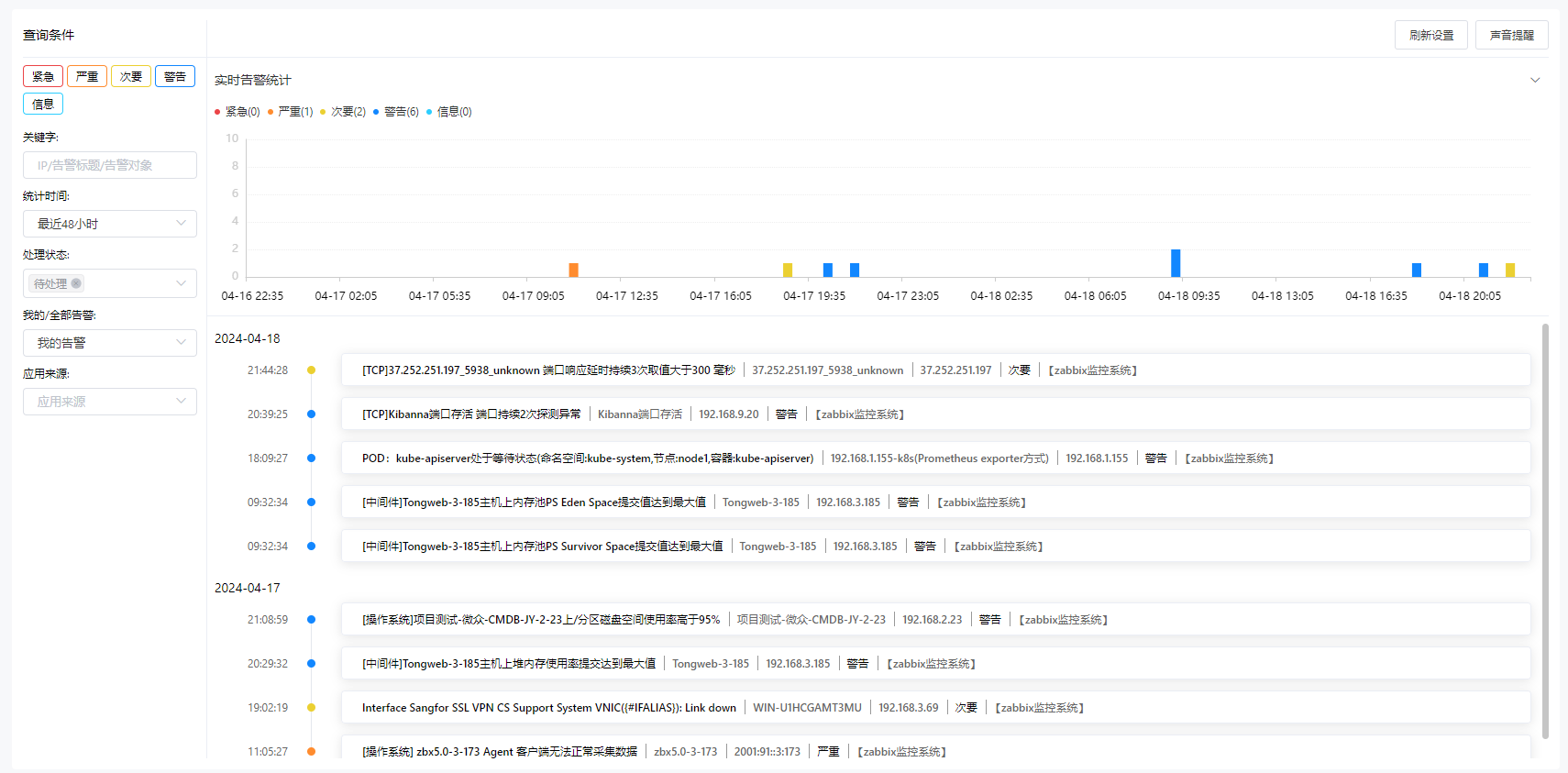Click the orange bar in the alert chart

573,270
